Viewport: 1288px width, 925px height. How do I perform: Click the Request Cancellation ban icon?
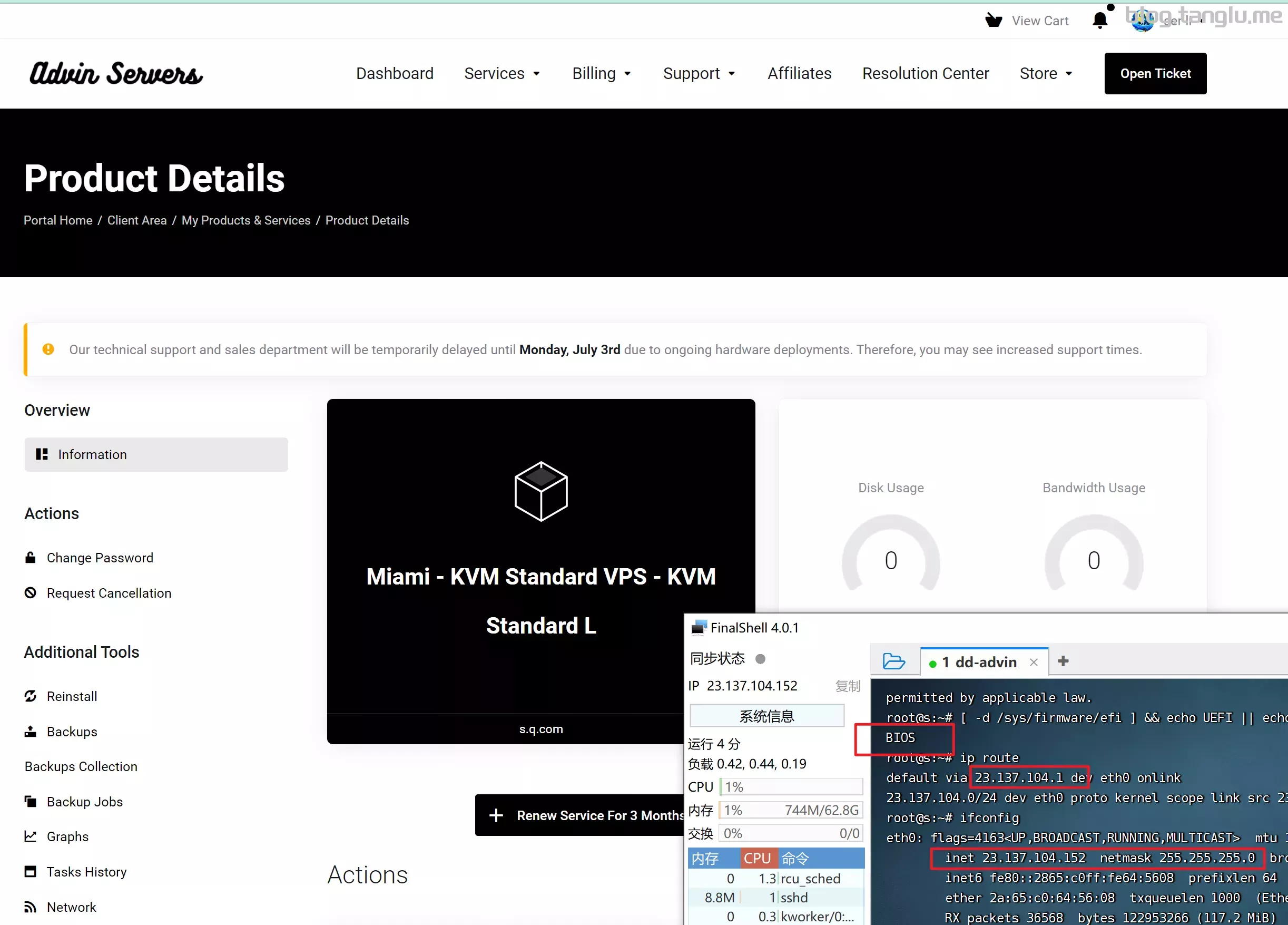coord(31,592)
